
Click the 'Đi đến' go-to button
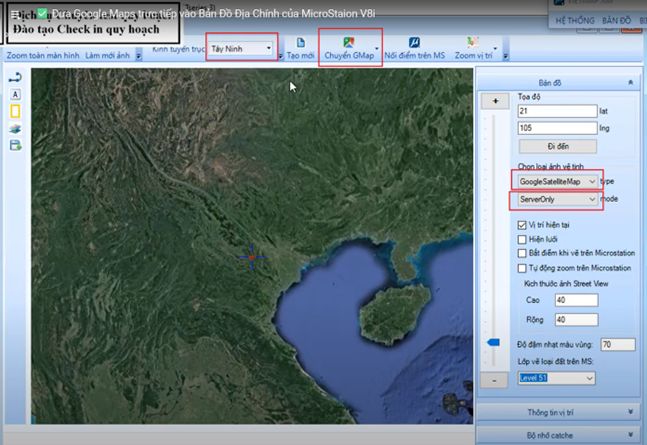click(558, 146)
